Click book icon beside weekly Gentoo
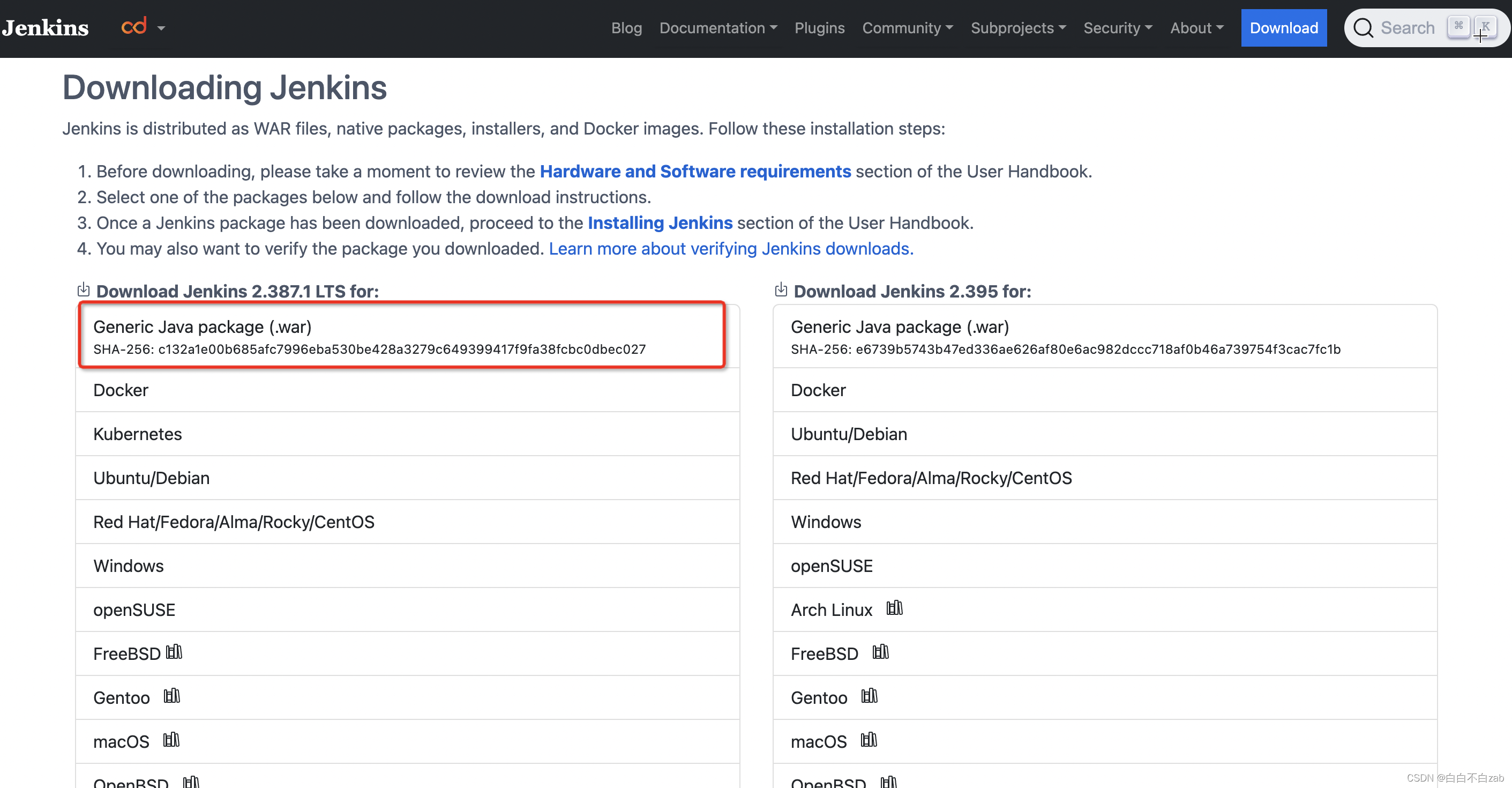The width and height of the screenshot is (1512, 788). click(x=869, y=696)
